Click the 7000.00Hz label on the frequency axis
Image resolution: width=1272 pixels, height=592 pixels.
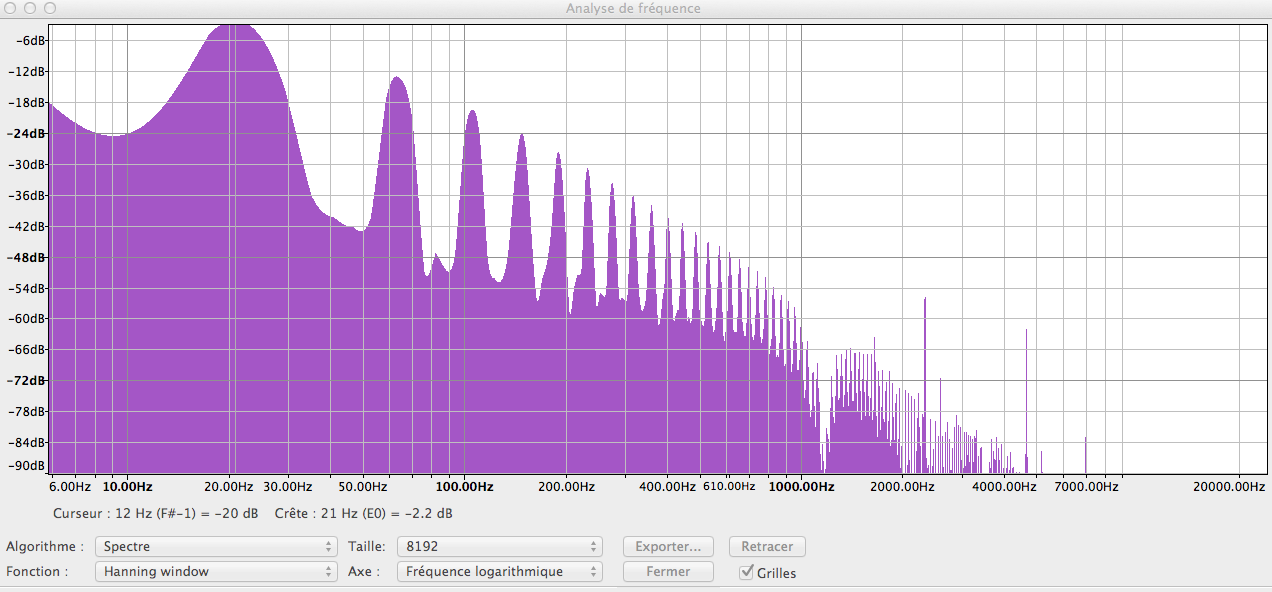pos(1087,487)
